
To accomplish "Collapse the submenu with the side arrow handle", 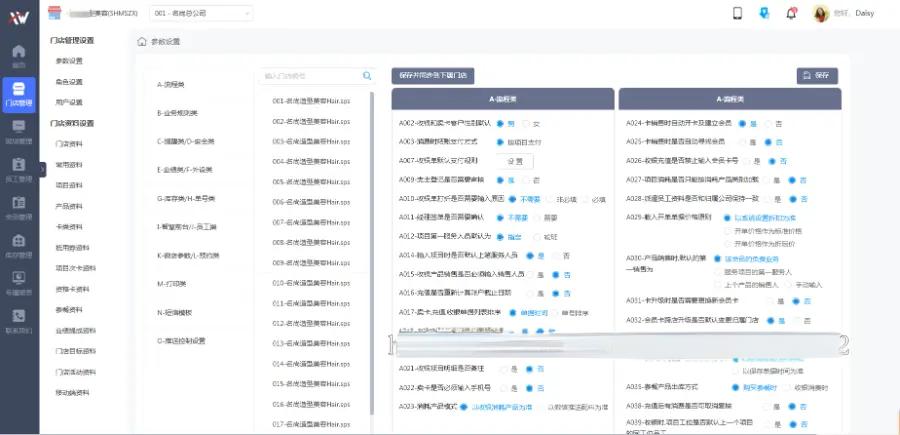I will (42, 170).
